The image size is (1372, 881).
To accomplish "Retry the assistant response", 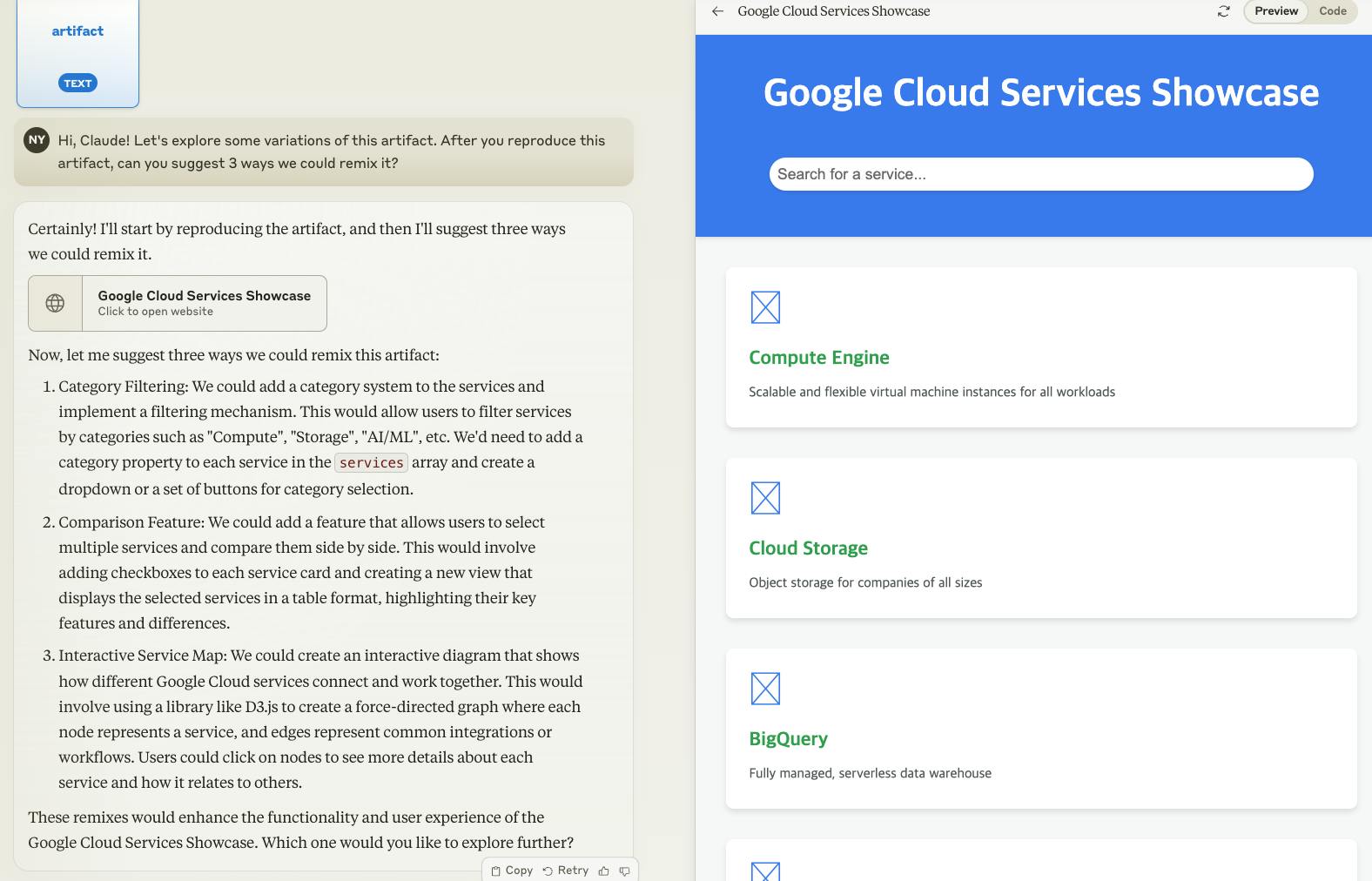I will (x=566, y=871).
